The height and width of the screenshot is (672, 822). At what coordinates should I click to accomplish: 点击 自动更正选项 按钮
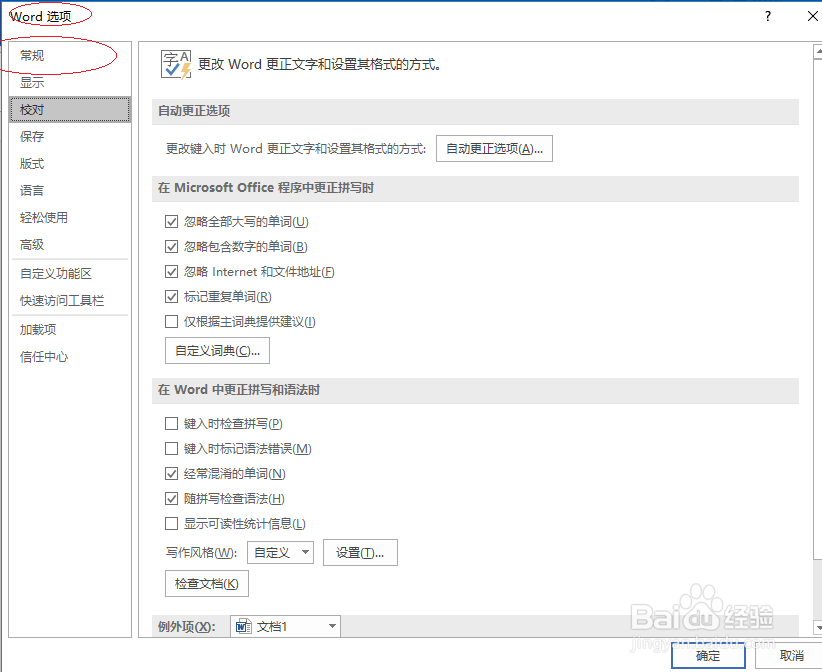pyautogui.click(x=492, y=147)
